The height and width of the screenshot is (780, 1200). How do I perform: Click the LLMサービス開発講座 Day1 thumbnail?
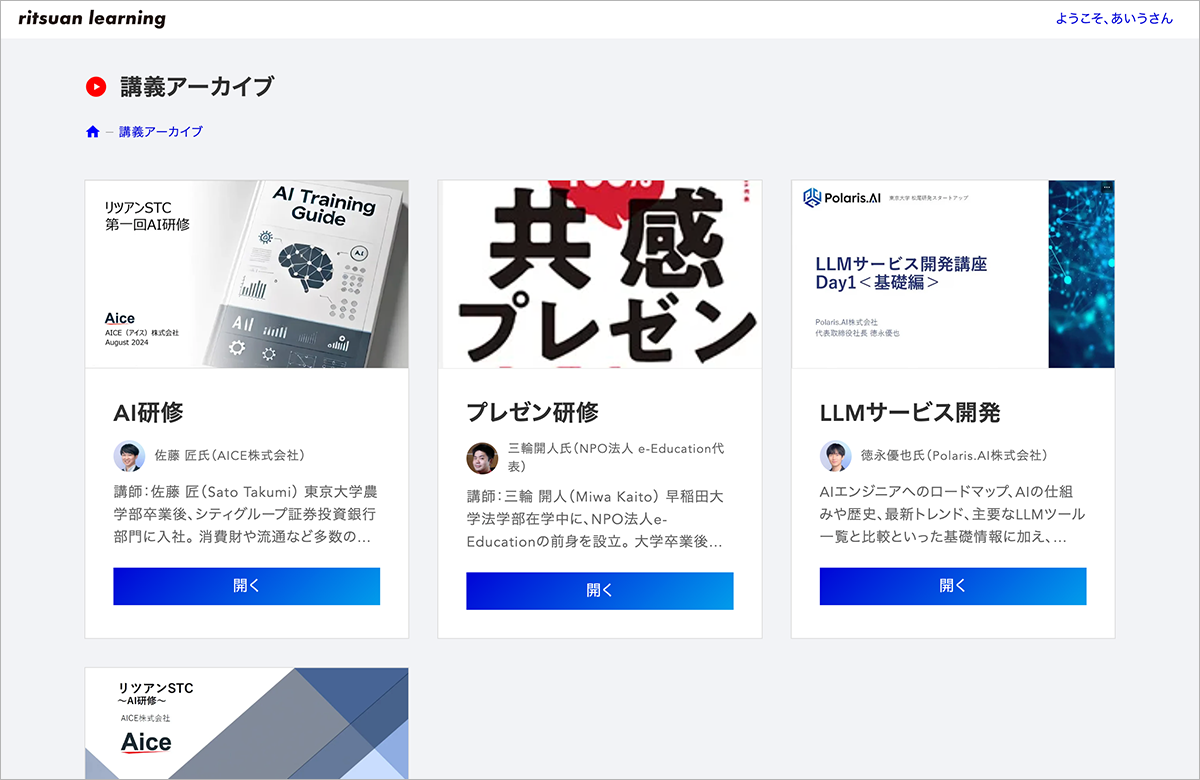point(953,274)
